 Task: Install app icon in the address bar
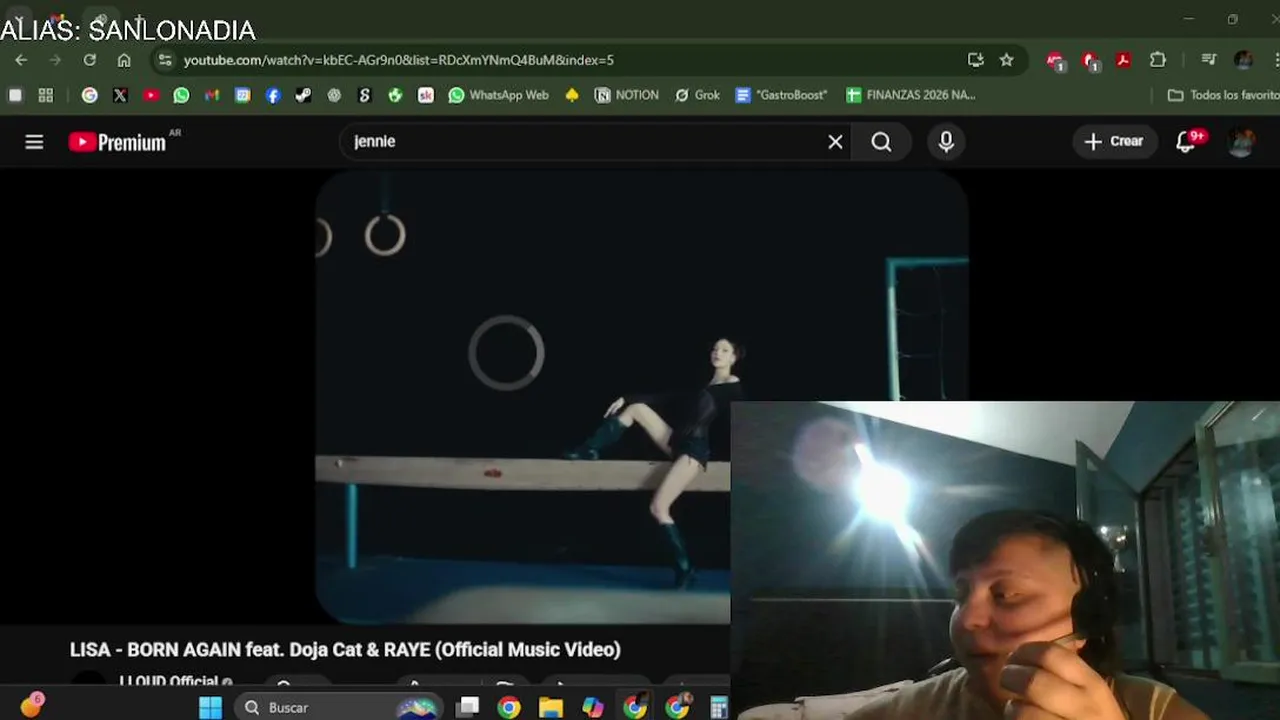click(x=976, y=60)
